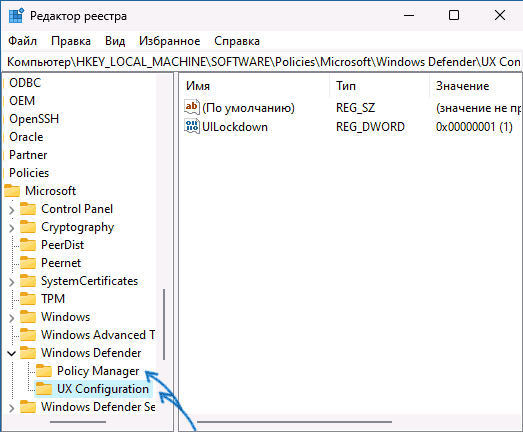Select the OEM key in tree

[22, 101]
